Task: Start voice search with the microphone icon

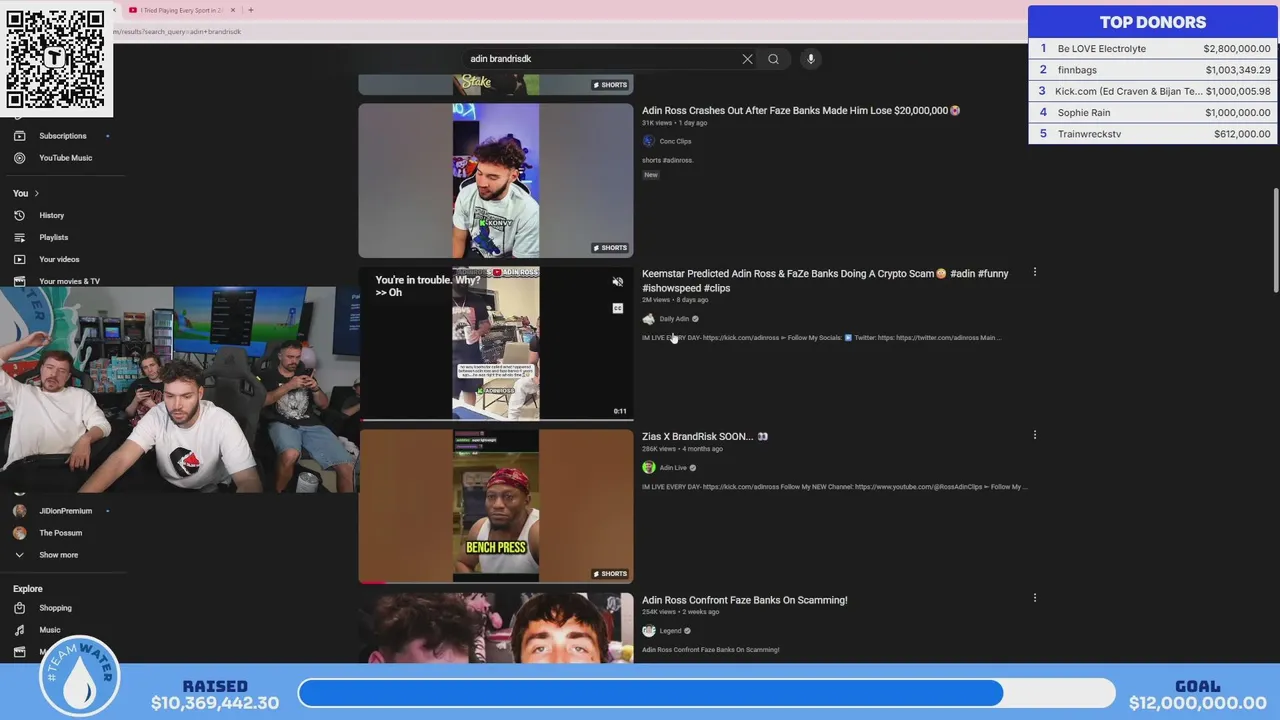Action: pyautogui.click(x=811, y=59)
